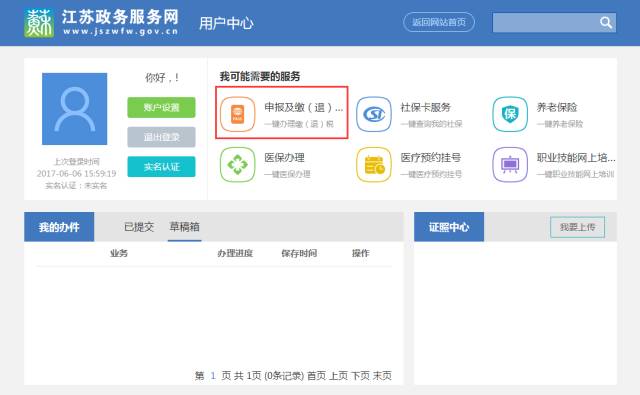Open the purple 职业技能网上培训 icon
Viewport: 640px width, 395px height.
point(510,164)
